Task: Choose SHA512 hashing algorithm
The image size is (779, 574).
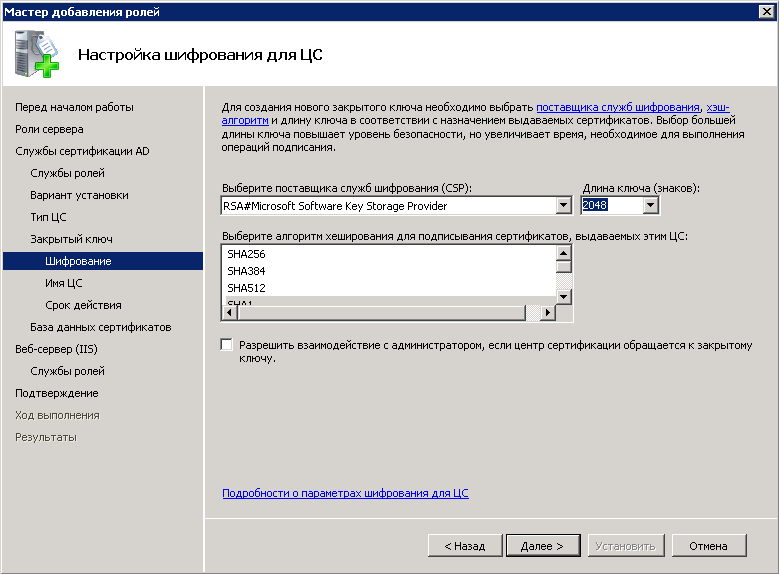Action: pyautogui.click(x=246, y=288)
